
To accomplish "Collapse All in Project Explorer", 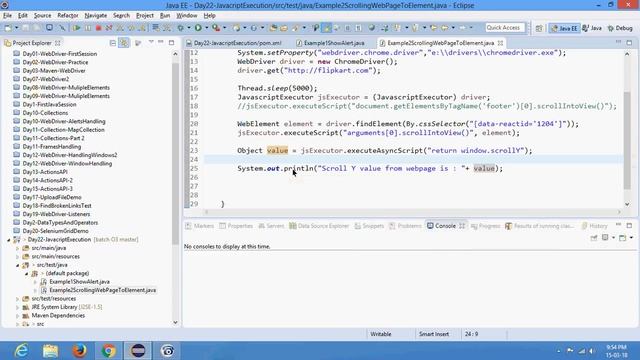I will (113, 43).
